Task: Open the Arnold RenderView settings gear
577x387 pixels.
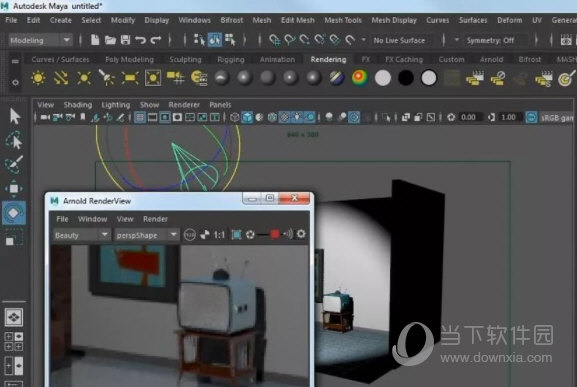Action: [x=301, y=234]
